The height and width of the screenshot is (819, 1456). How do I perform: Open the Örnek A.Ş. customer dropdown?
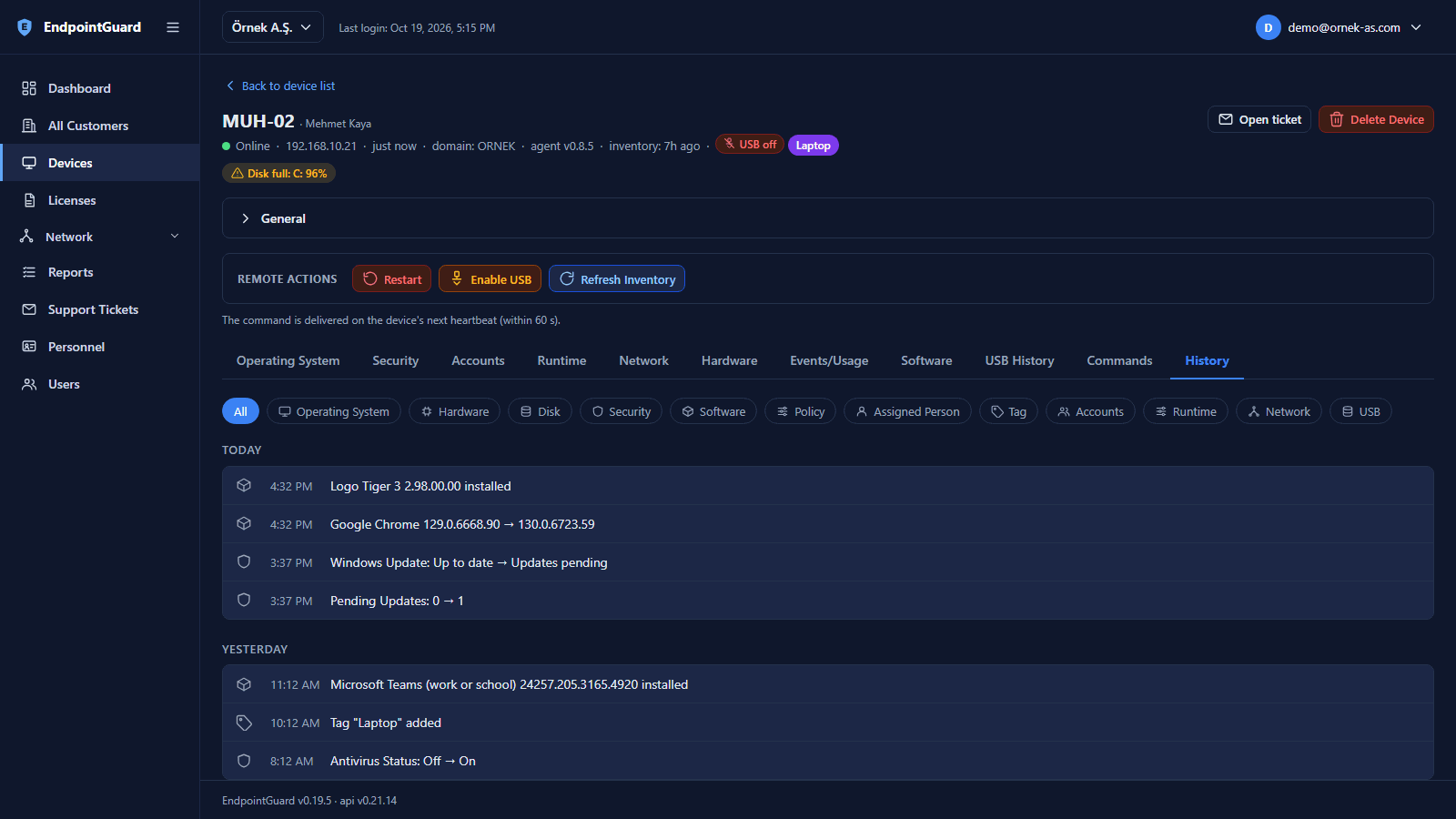coord(272,27)
